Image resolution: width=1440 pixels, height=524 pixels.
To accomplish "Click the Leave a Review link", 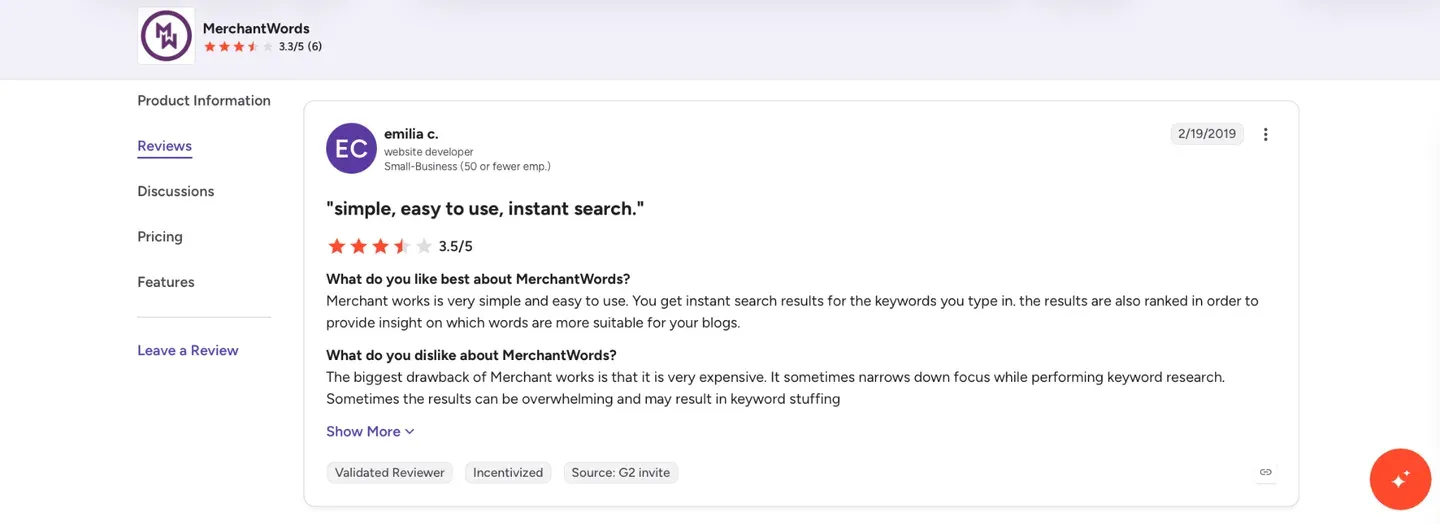I will click(188, 351).
